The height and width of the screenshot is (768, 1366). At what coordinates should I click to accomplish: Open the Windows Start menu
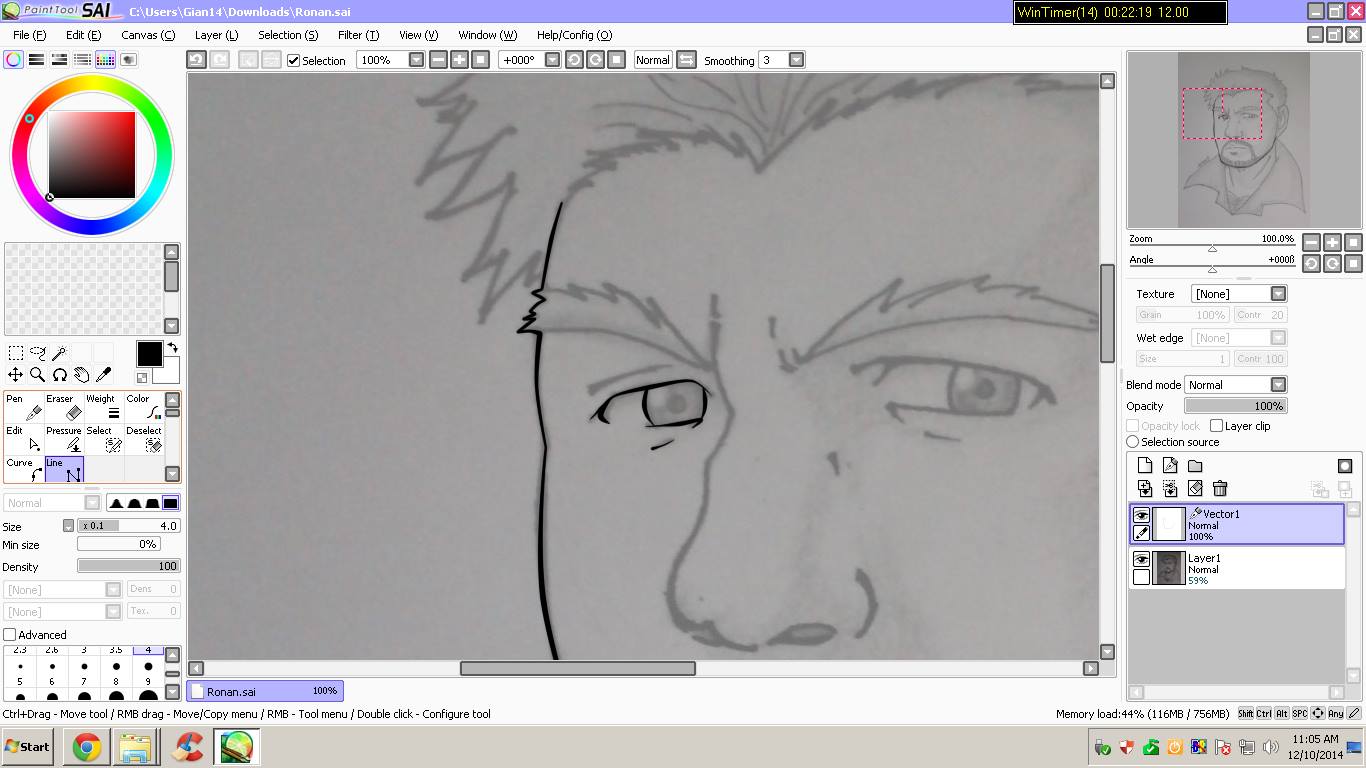click(27, 746)
